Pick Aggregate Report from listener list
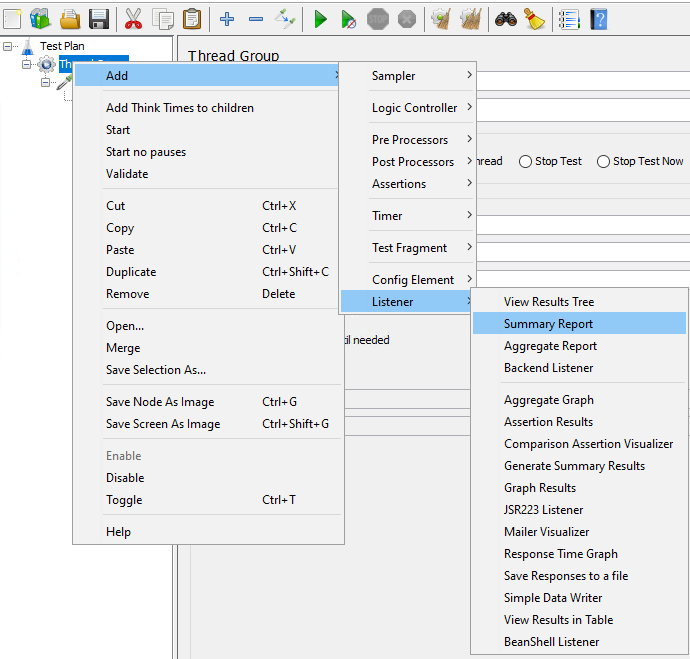Screen dimensions: 690x659 550,346
